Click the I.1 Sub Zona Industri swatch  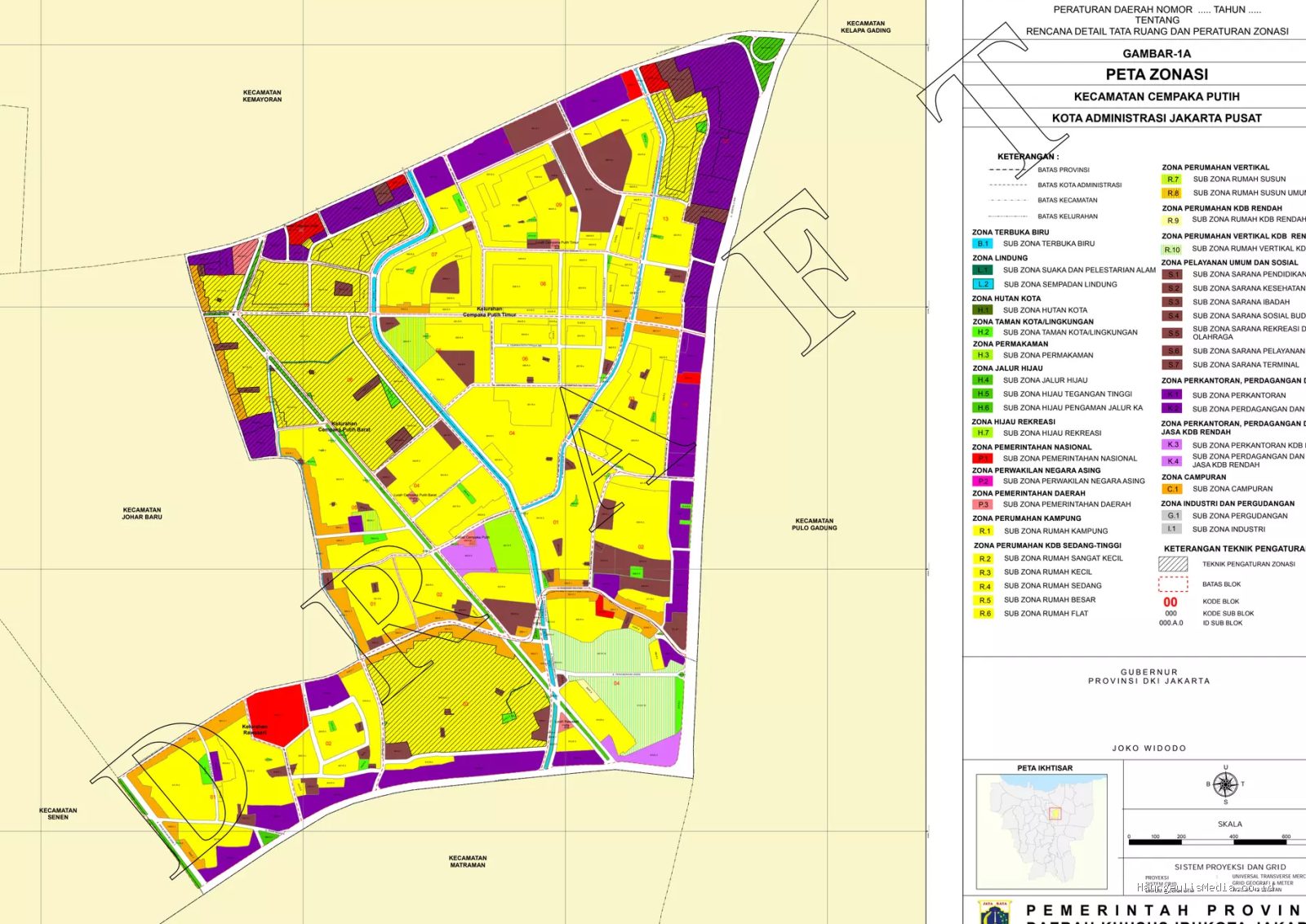[1172, 529]
